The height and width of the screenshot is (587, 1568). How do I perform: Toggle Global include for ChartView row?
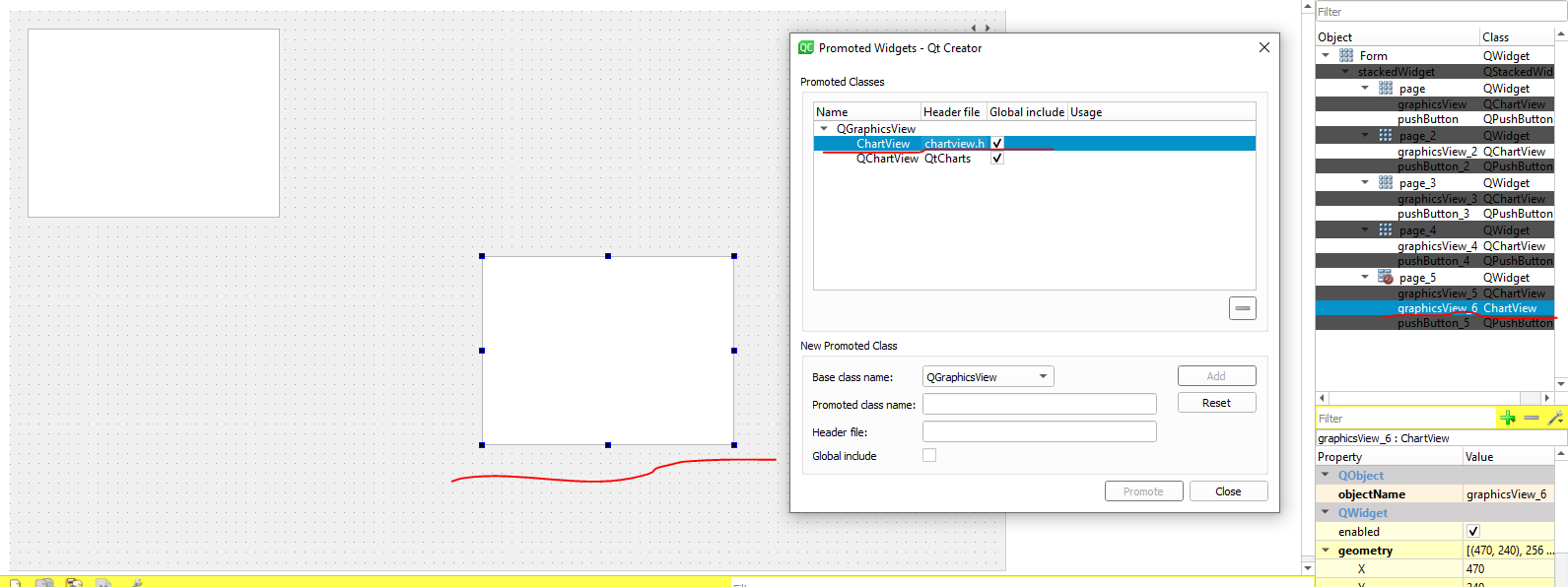click(997, 143)
